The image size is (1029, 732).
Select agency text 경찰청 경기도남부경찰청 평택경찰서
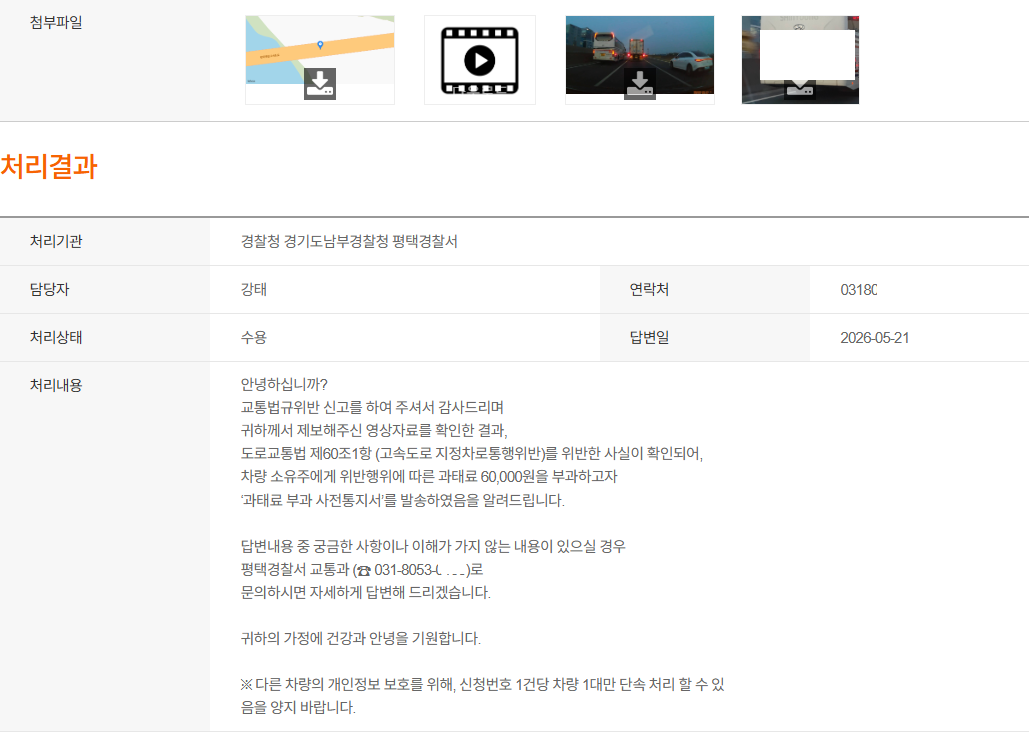click(349, 242)
